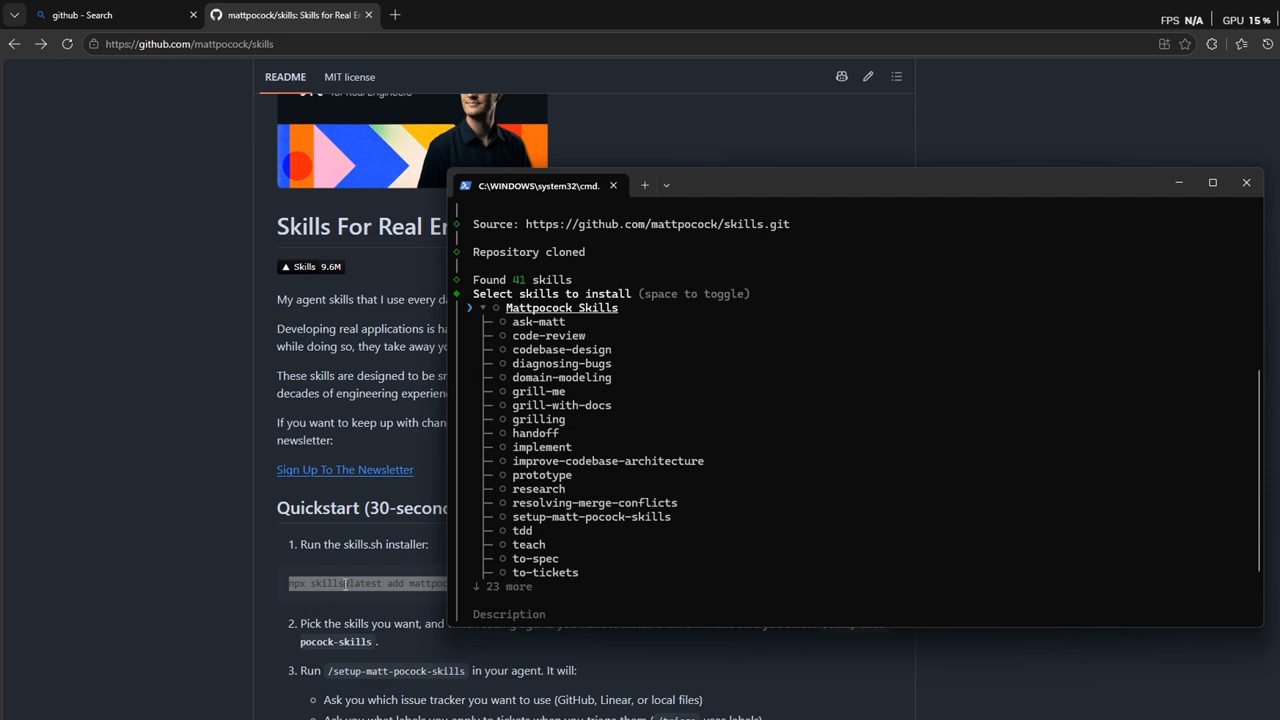Open the browser tab list chevron
1280x720 pixels.
click(x=14, y=15)
